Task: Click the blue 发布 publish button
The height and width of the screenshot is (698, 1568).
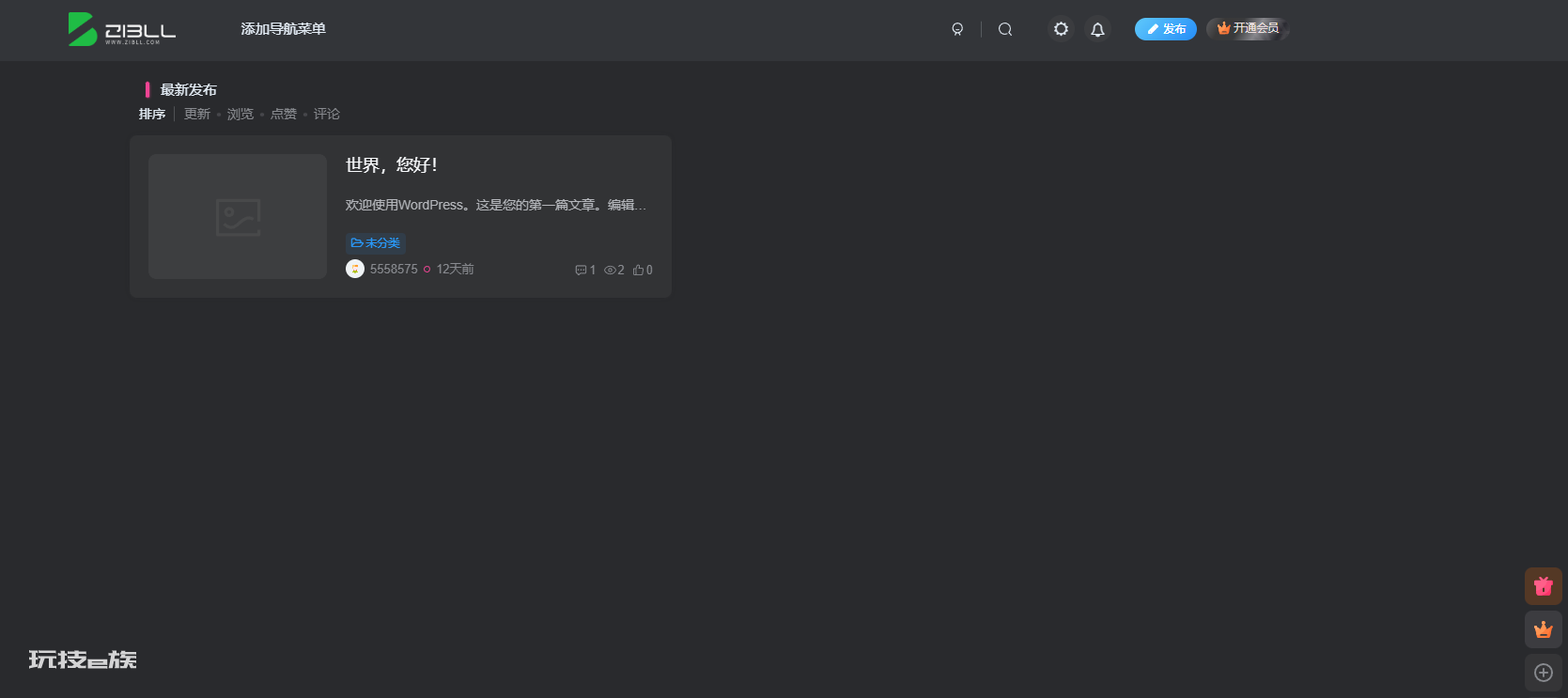Action: (1166, 29)
